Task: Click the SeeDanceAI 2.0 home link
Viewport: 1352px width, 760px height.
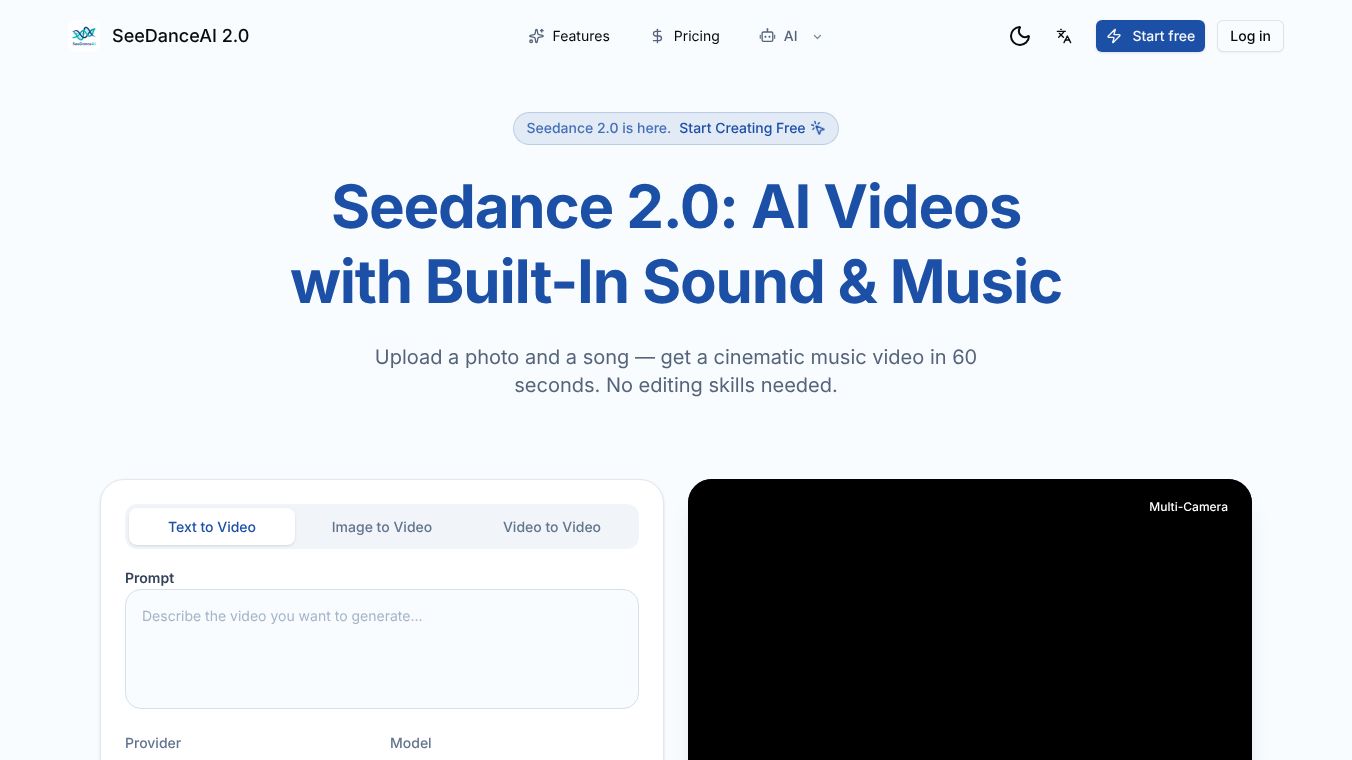Action: [x=160, y=36]
